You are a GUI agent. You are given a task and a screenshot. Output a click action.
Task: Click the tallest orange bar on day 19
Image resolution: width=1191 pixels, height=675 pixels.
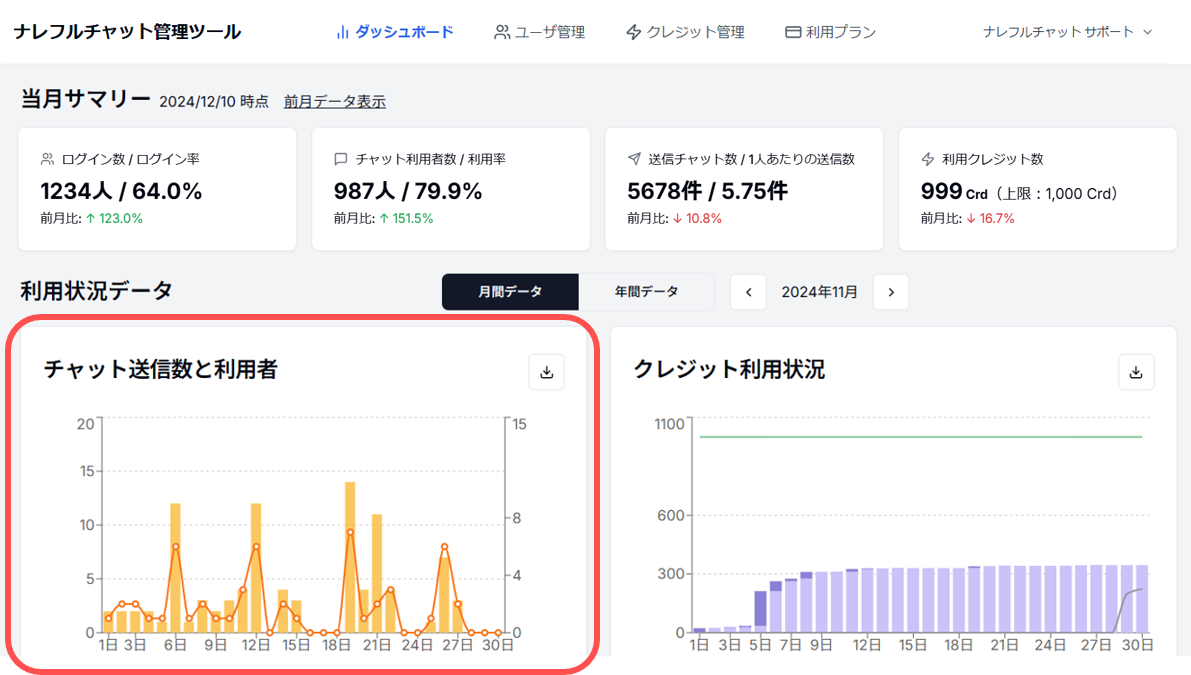350,556
